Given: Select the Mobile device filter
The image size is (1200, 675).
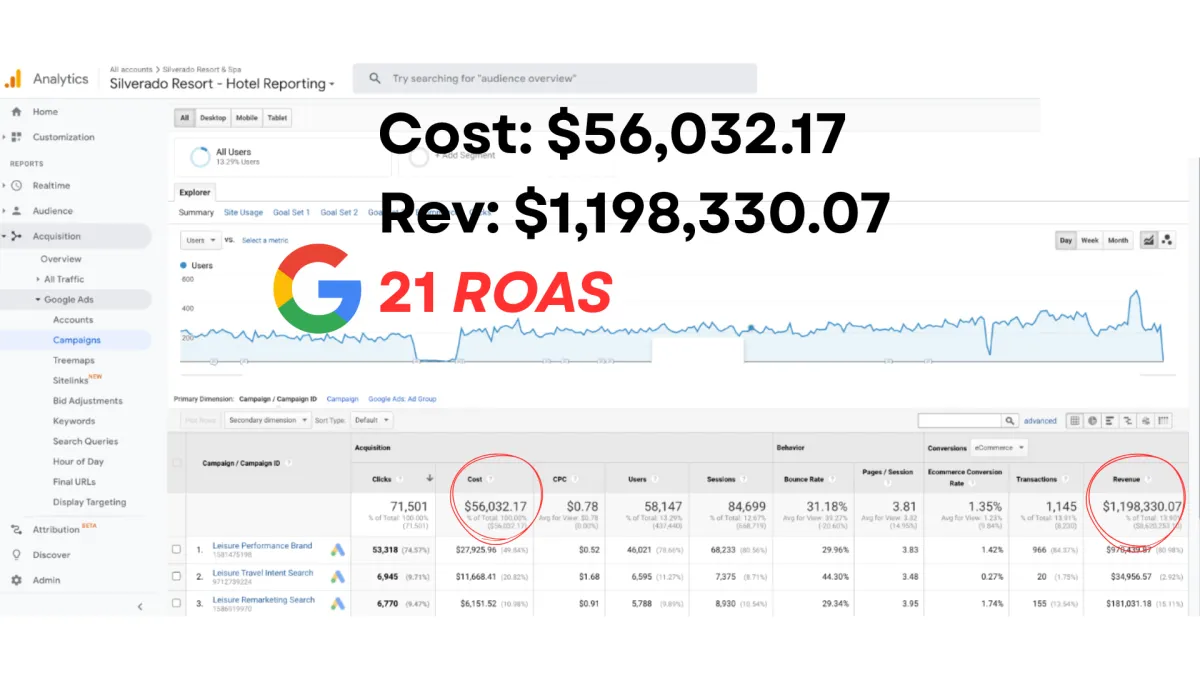Looking at the screenshot, I should [x=246, y=118].
